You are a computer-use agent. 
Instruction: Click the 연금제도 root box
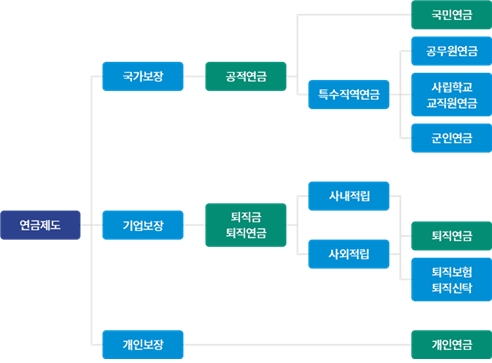[x=40, y=225]
